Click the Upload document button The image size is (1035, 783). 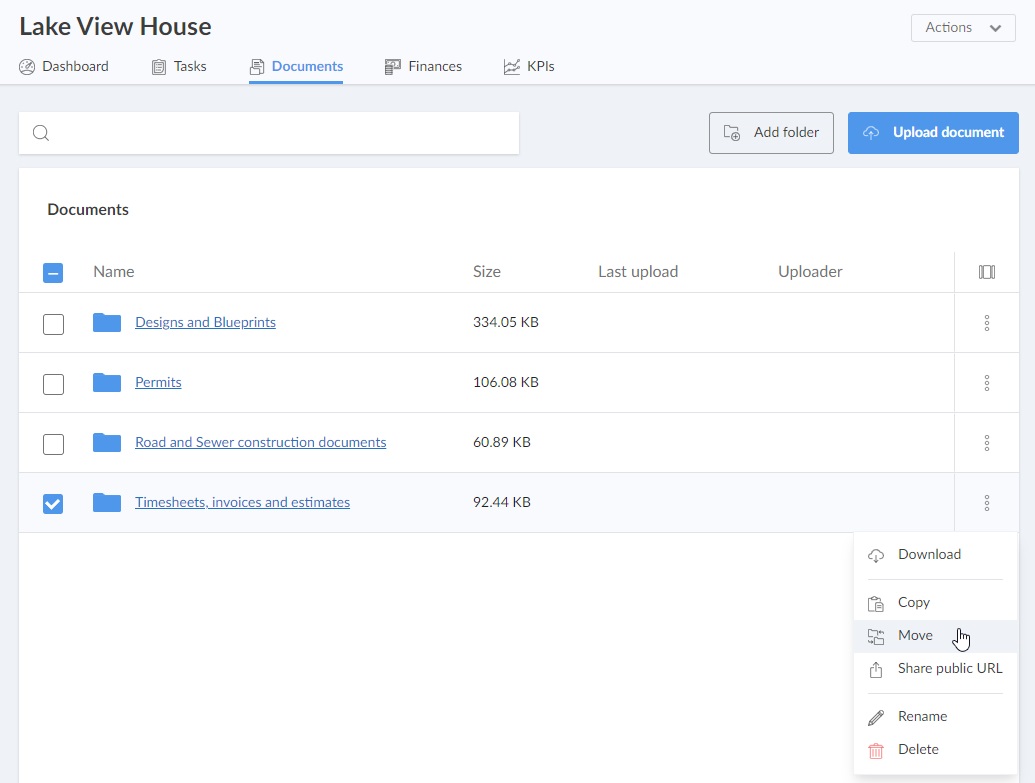point(933,133)
